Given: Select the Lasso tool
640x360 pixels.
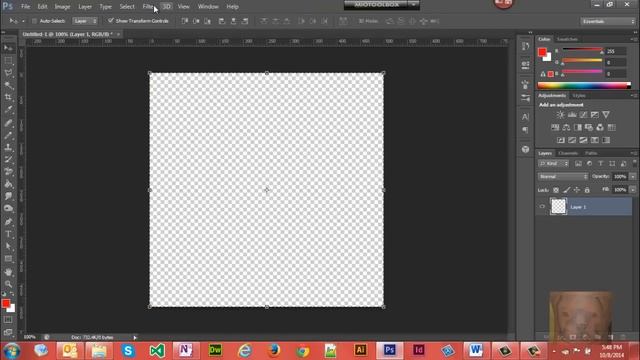Looking at the screenshot, I should point(8,73).
